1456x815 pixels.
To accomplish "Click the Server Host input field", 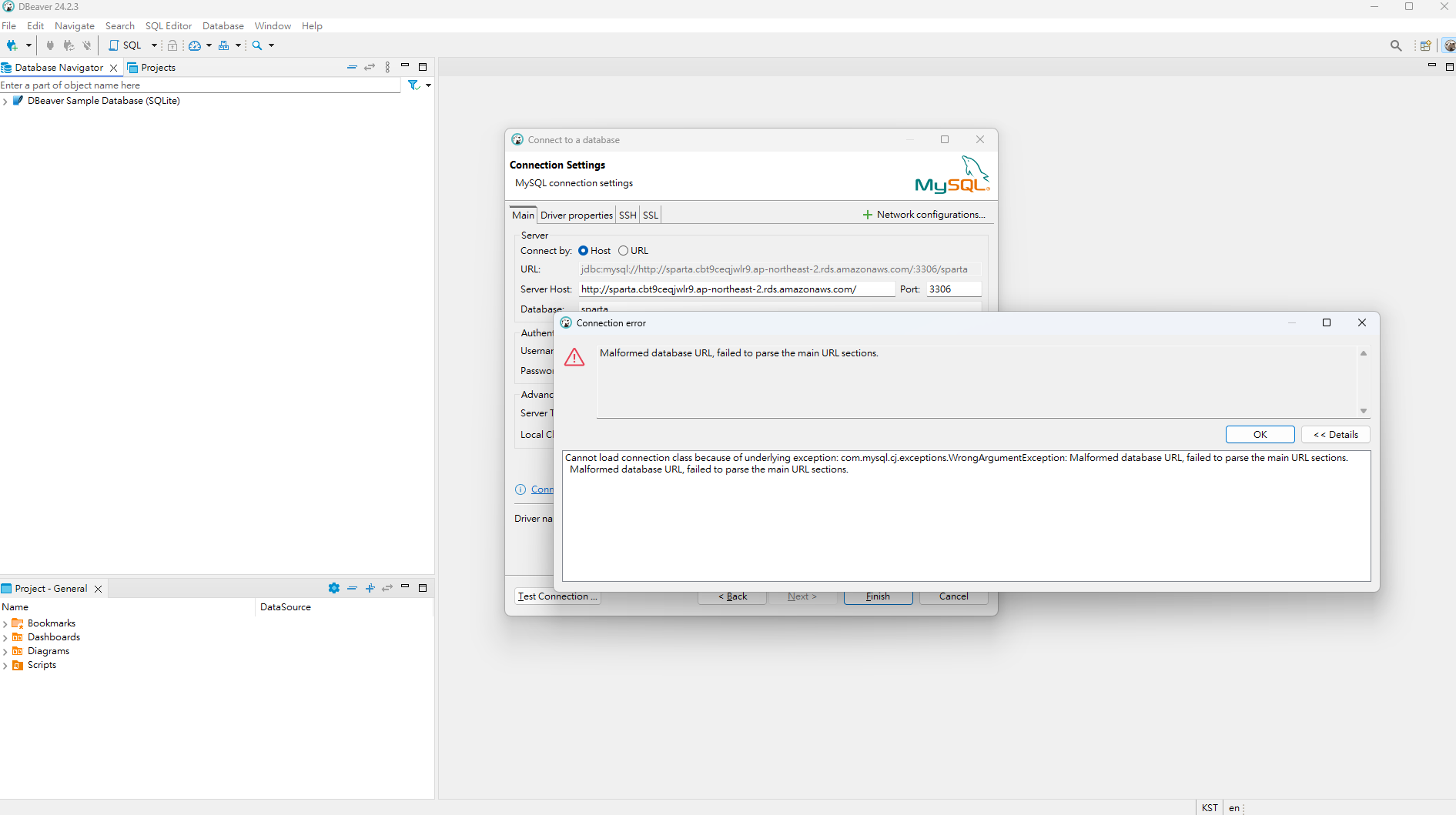I will click(x=737, y=289).
